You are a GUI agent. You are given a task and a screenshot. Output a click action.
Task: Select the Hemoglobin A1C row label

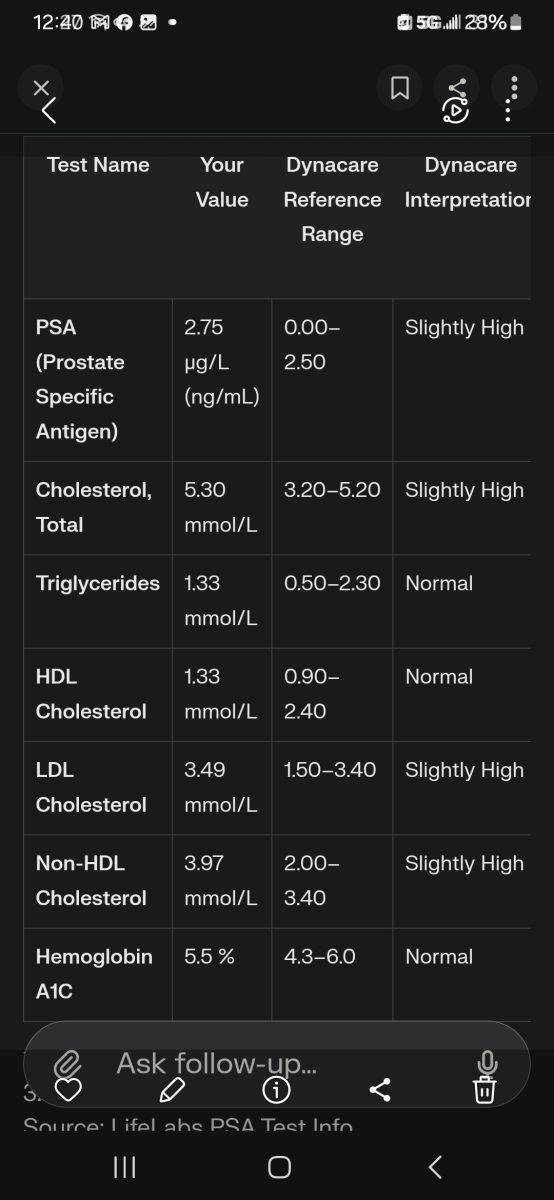click(x=94, y=974)
